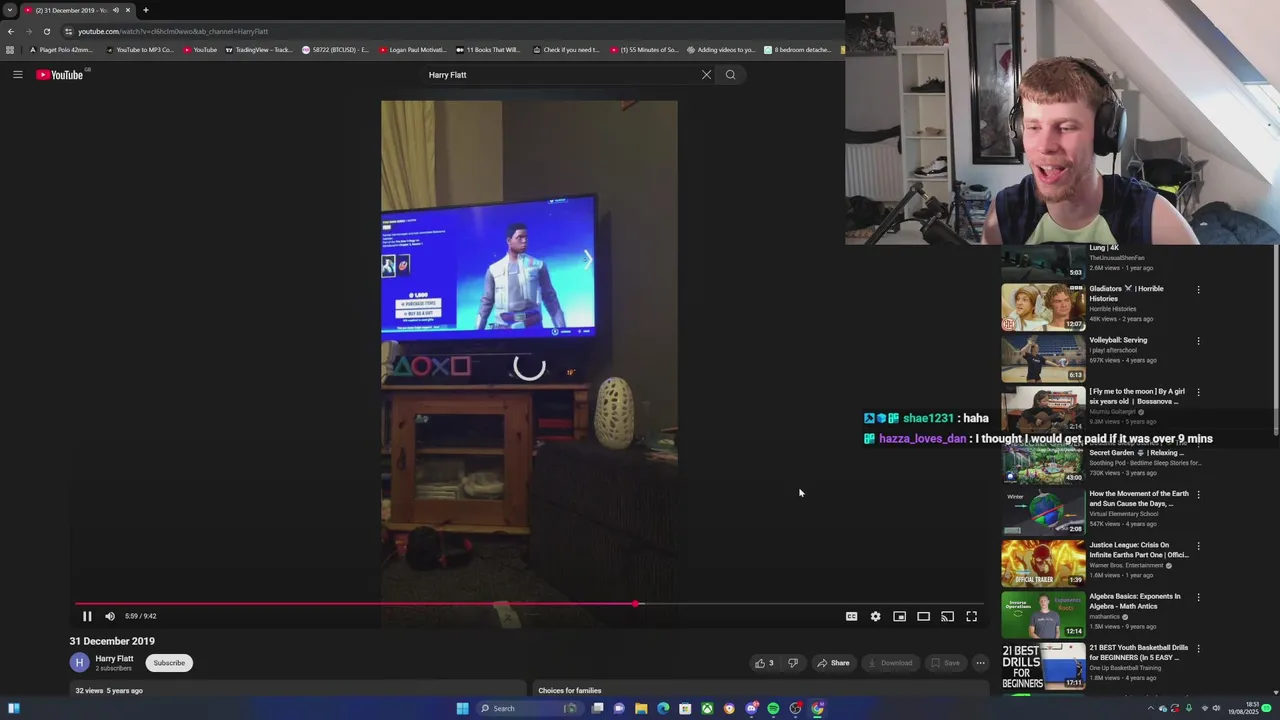
Task: Share the 31 December 2019 video
Action: [833, 663]
